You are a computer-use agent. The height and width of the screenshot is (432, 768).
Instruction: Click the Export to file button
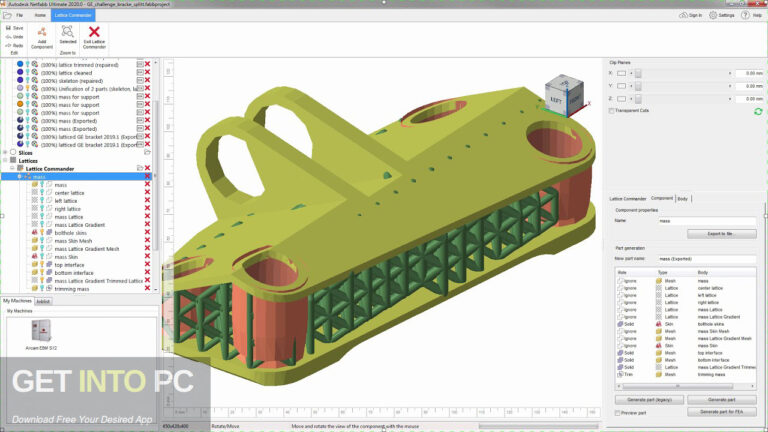tap(721, 234)
